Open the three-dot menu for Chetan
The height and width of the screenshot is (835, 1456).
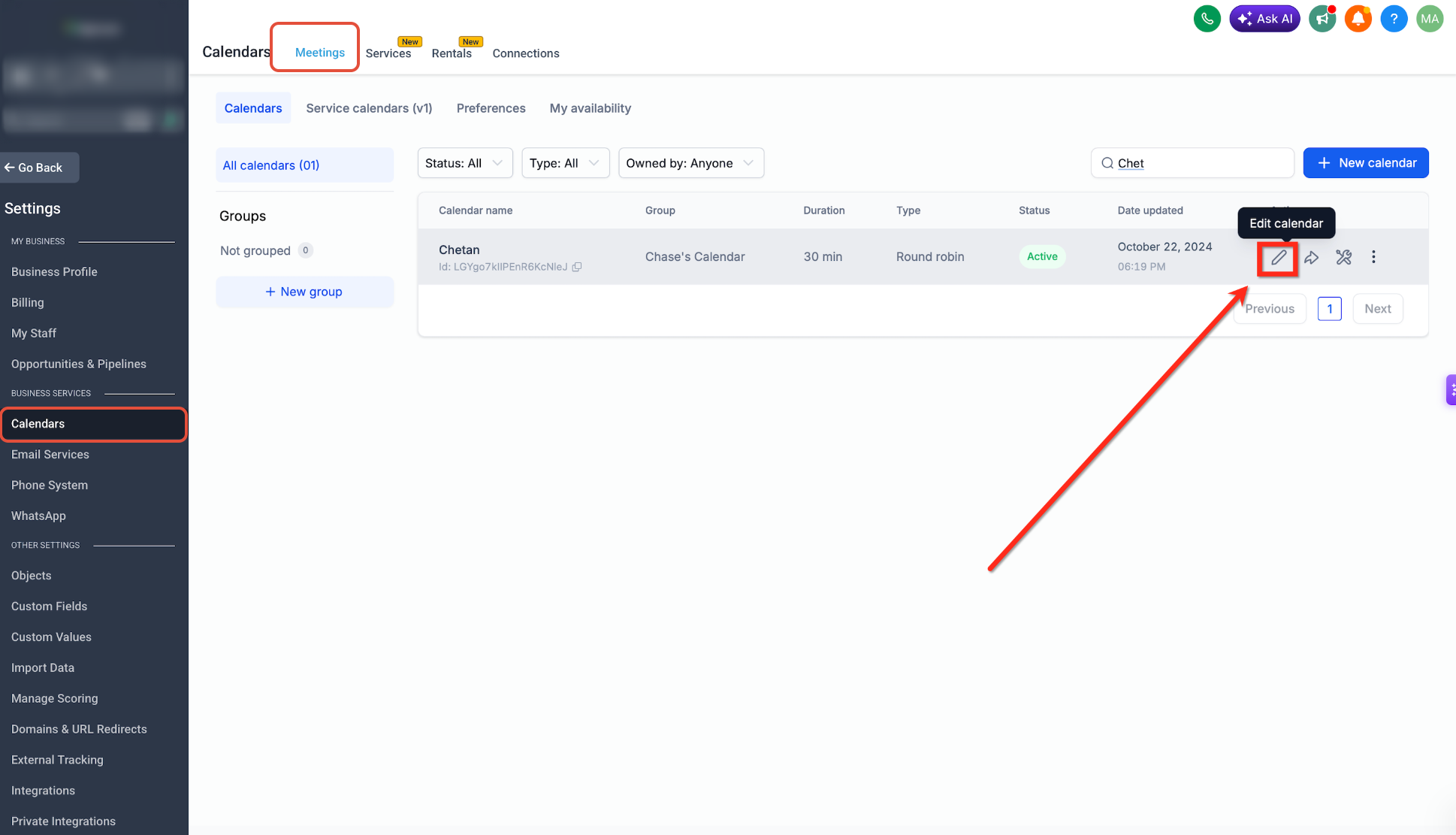point(1373,257)
